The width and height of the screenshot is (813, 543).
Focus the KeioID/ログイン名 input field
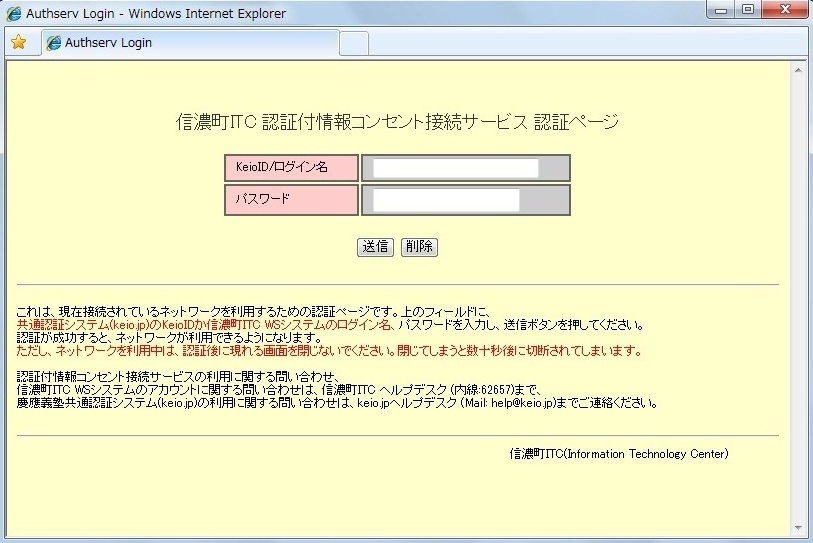point(456,168)
